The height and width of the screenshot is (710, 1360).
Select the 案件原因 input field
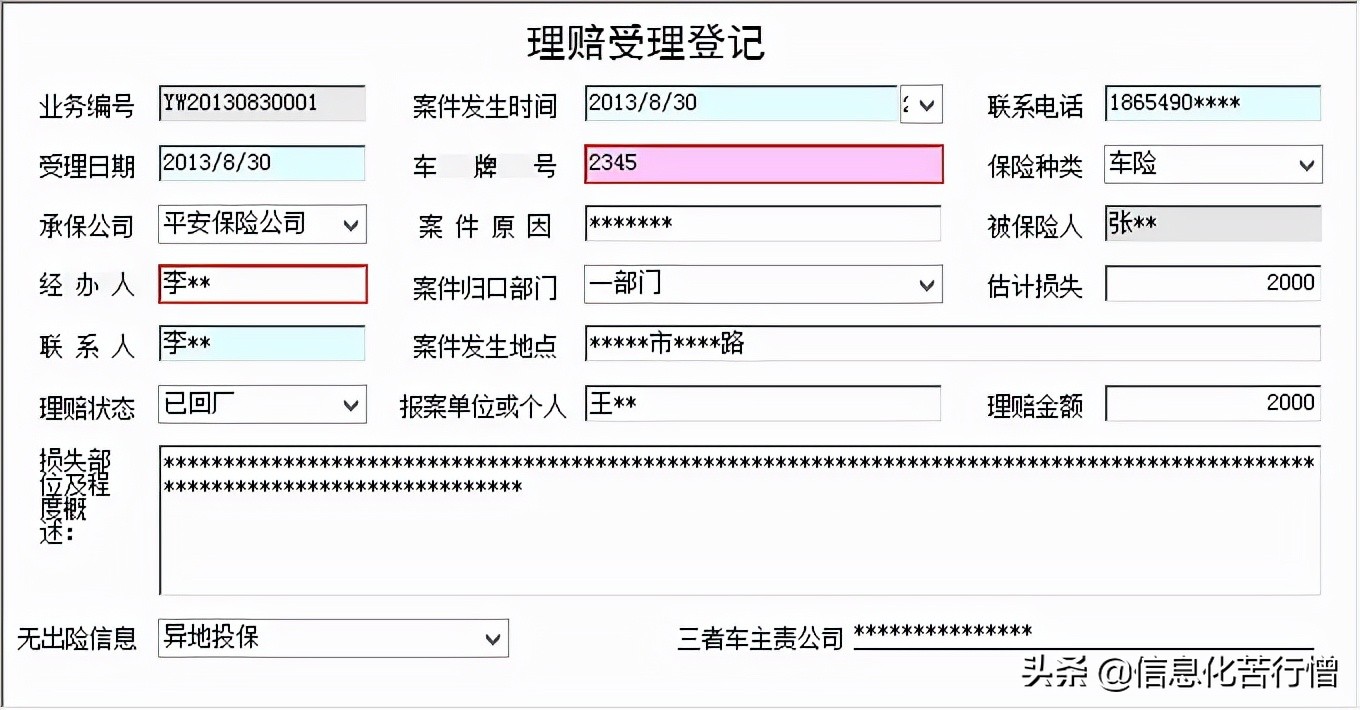[762, 224]
